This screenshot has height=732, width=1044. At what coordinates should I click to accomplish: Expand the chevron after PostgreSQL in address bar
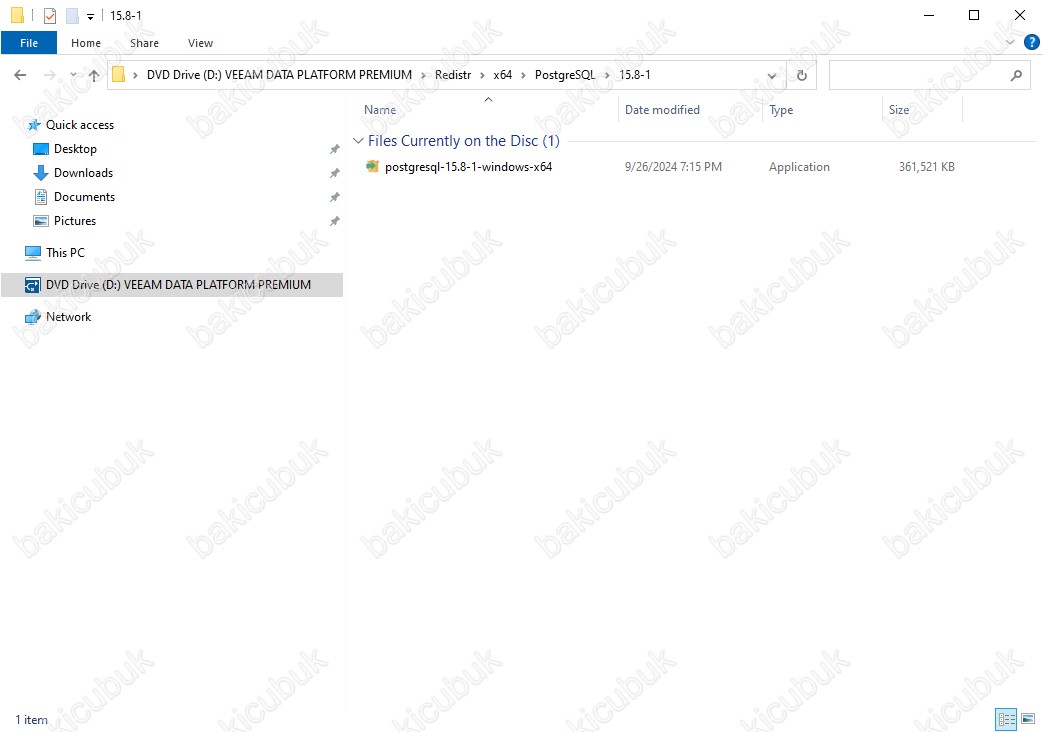point(607,75)
